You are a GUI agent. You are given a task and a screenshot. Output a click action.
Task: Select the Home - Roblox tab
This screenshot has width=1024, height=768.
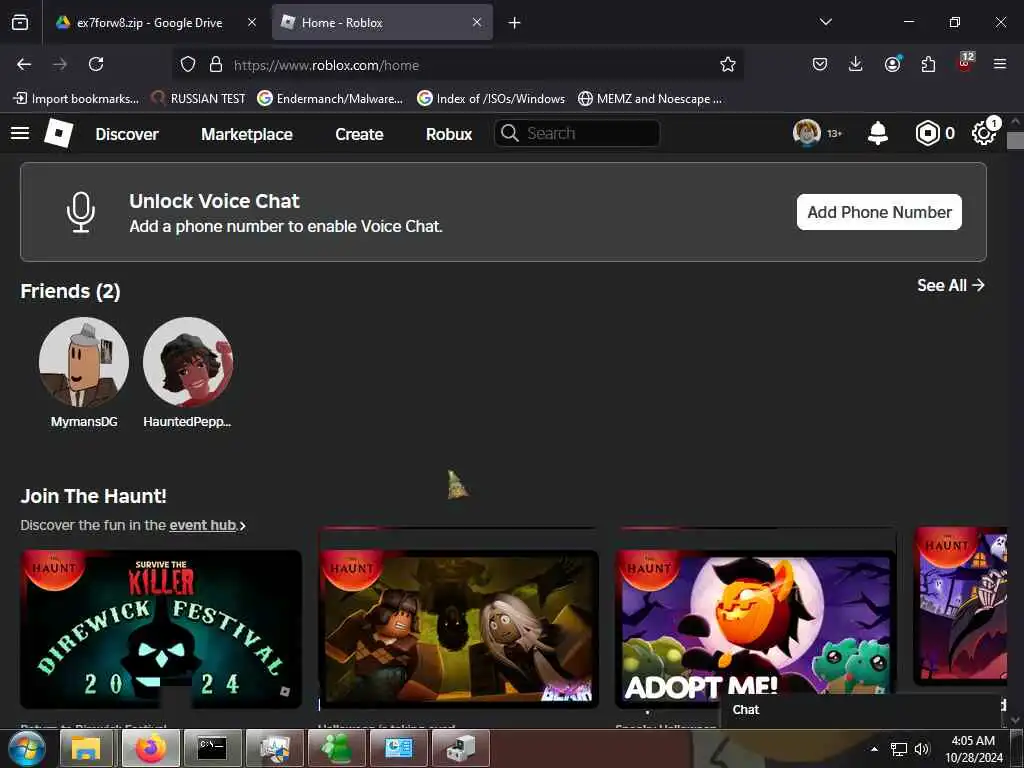382,23
